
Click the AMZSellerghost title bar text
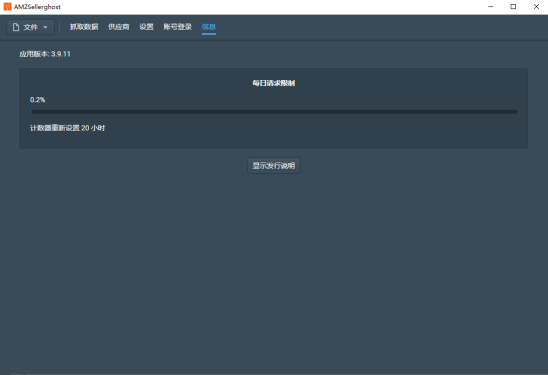(37, 7)
